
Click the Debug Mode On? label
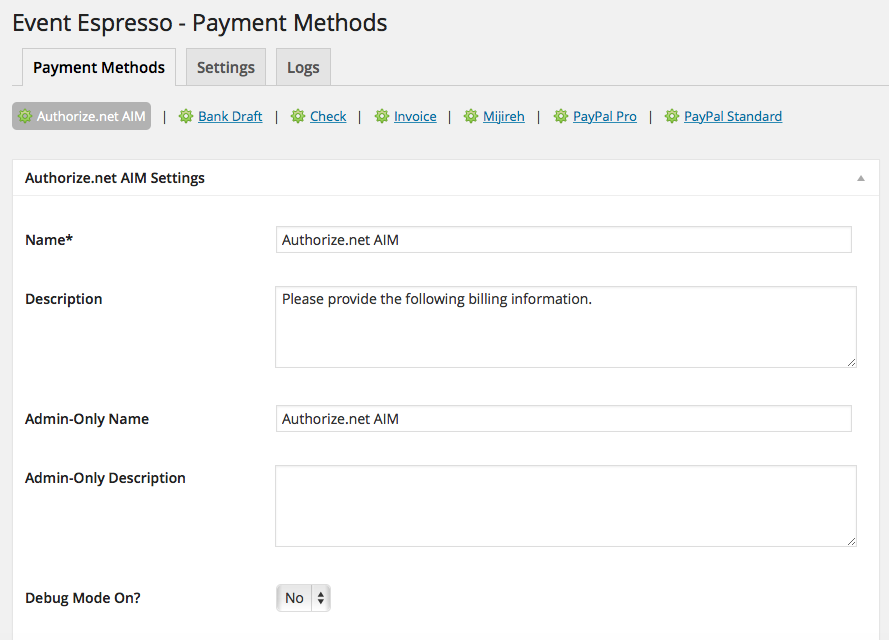tap(83, 598)
